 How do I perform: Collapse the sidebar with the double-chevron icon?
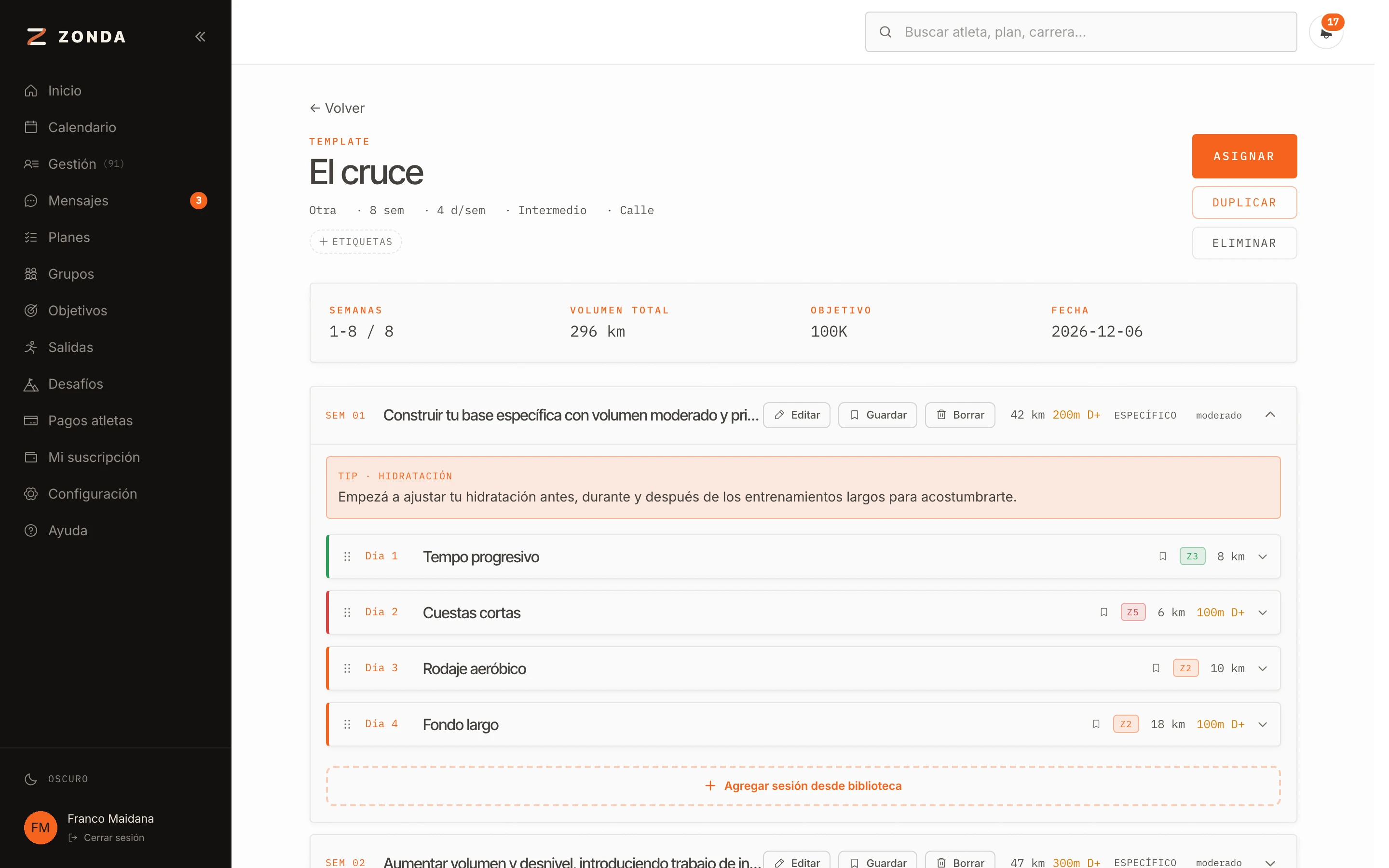[x=200, y=37]
